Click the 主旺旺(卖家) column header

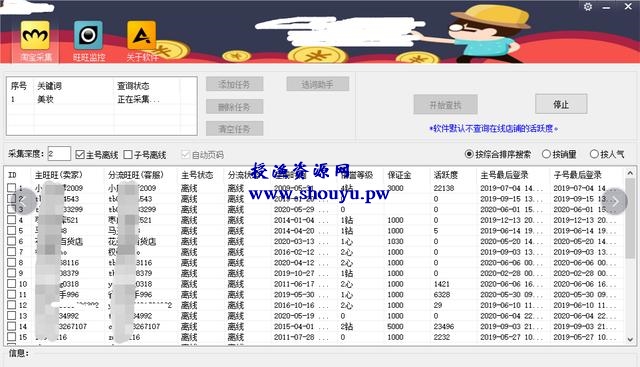pyautogui.click(x=58, y=175)
